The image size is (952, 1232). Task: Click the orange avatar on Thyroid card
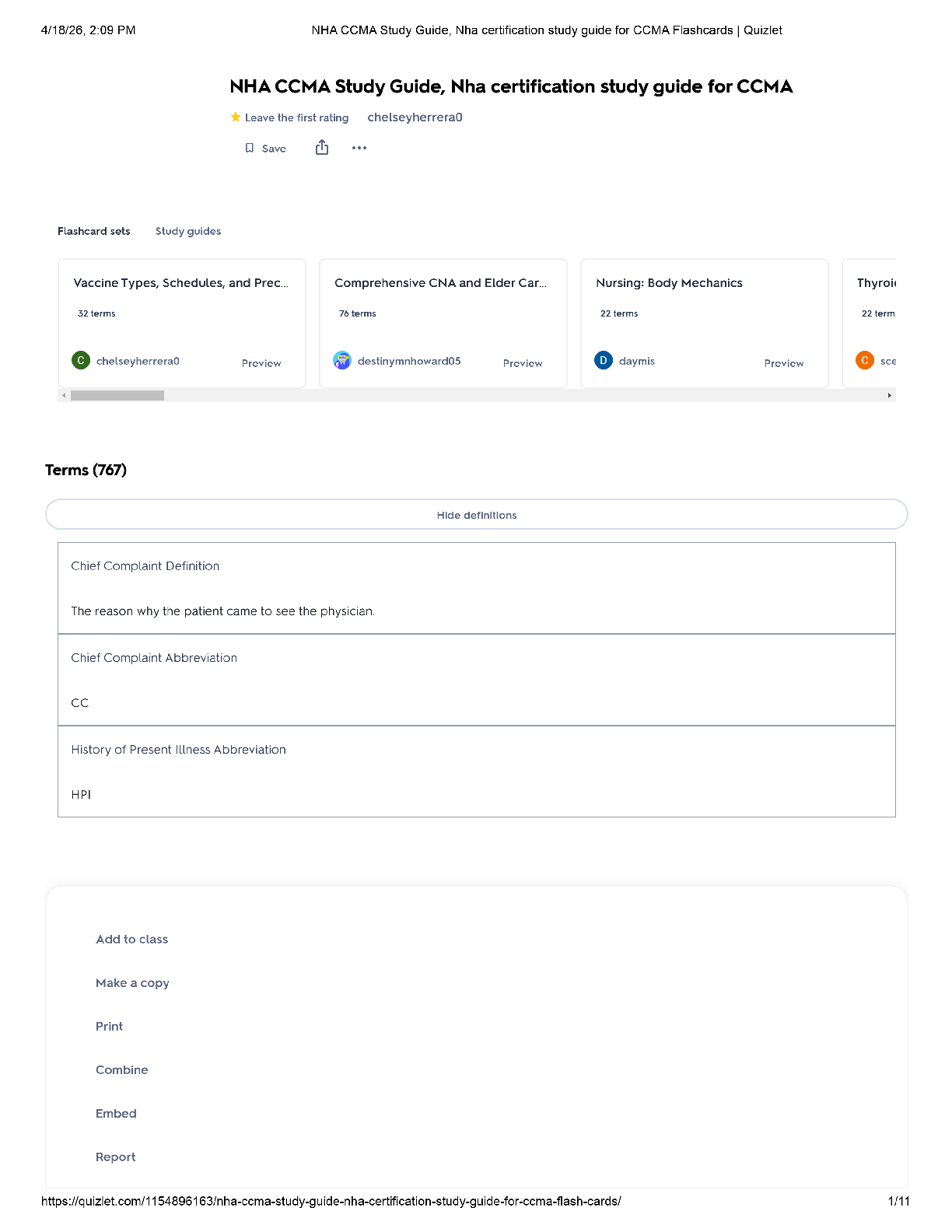point(865,360)
